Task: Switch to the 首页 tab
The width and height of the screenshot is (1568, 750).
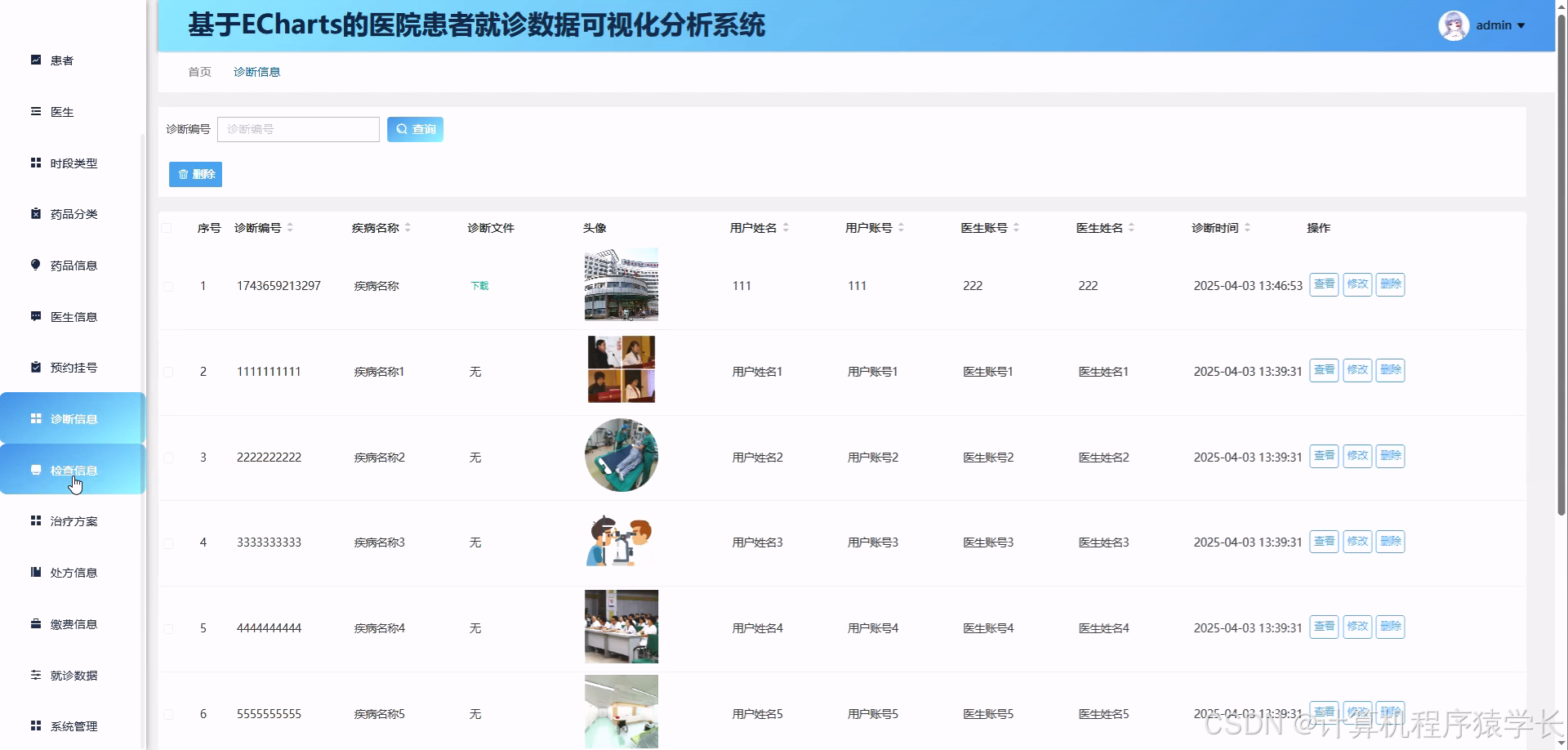Action: (x=198, y=72)
